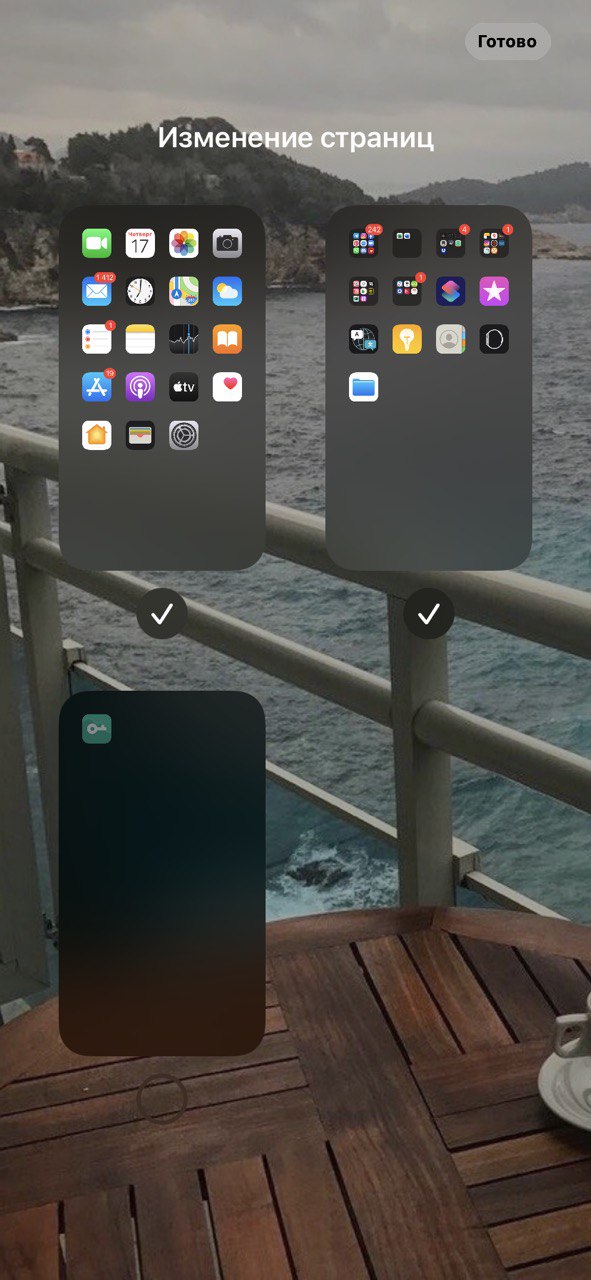Tap the Готово button
Image resolution: width=591 pixels, height=1280 pixels.
(x=507, y=41)
